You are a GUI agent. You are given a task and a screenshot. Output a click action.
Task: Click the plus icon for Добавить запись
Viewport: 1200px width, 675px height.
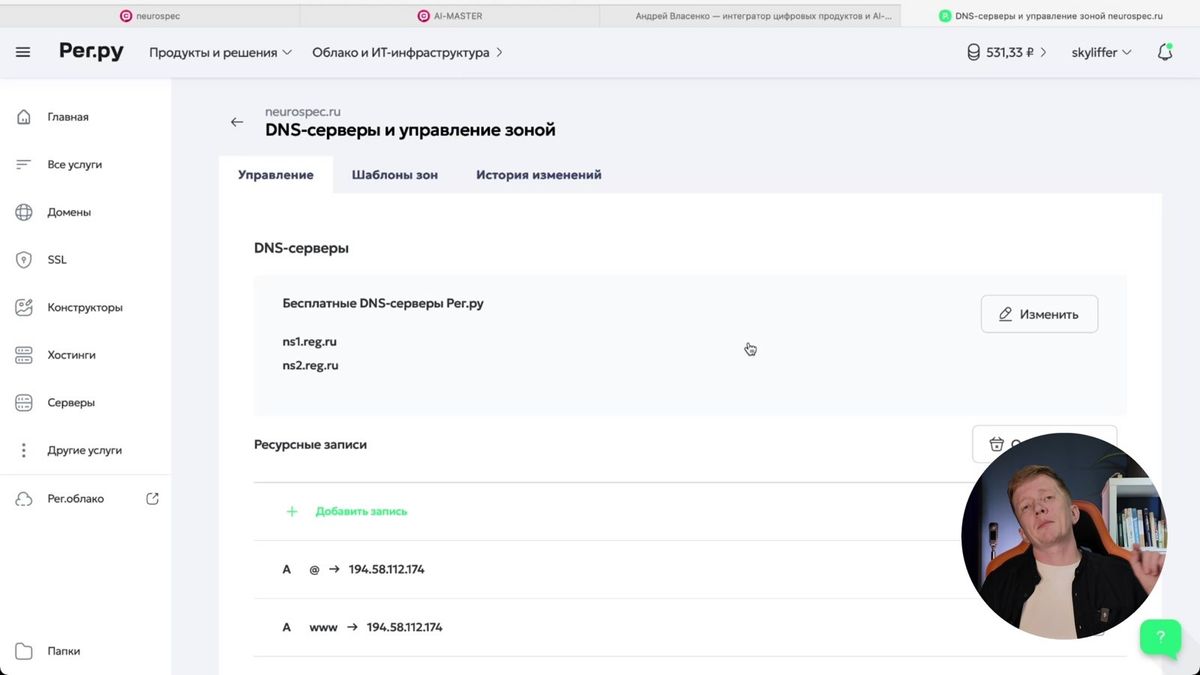pyautogui.click(x=292, y=511)
